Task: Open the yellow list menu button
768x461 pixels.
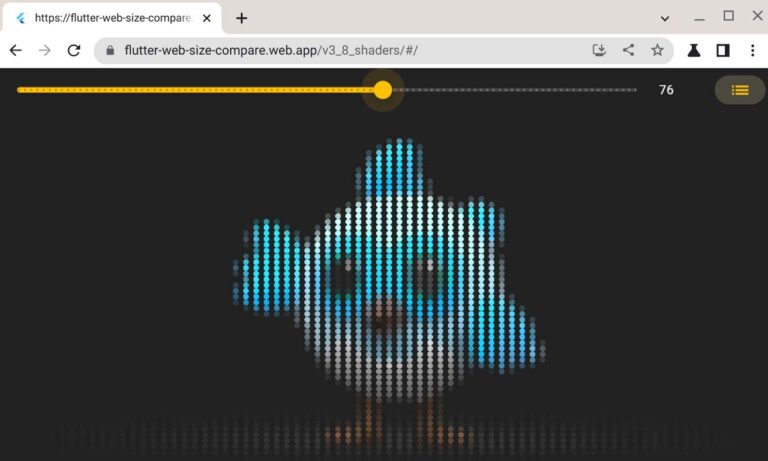Action: point(740,90)
